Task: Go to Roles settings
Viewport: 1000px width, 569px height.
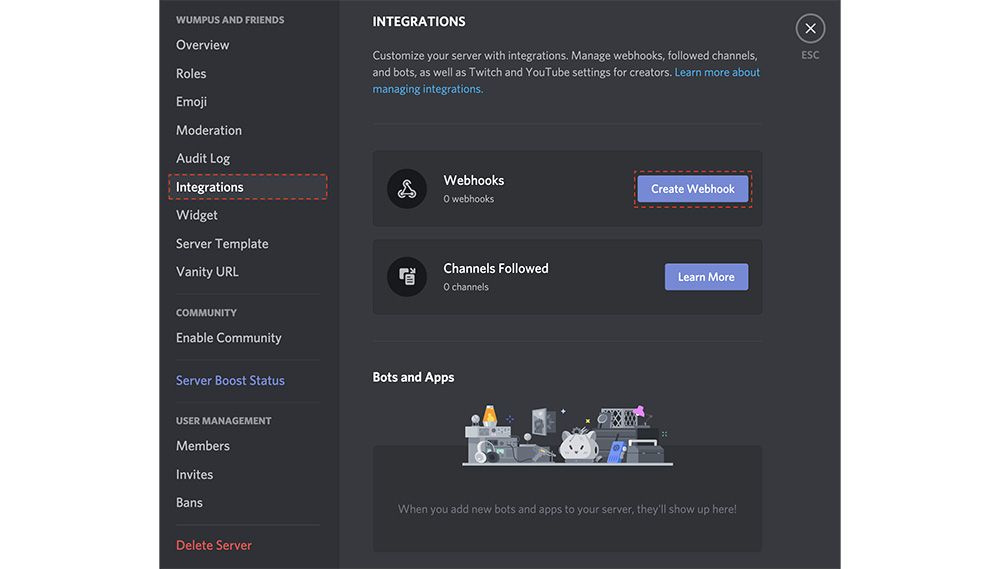Action: pos(191,73)
